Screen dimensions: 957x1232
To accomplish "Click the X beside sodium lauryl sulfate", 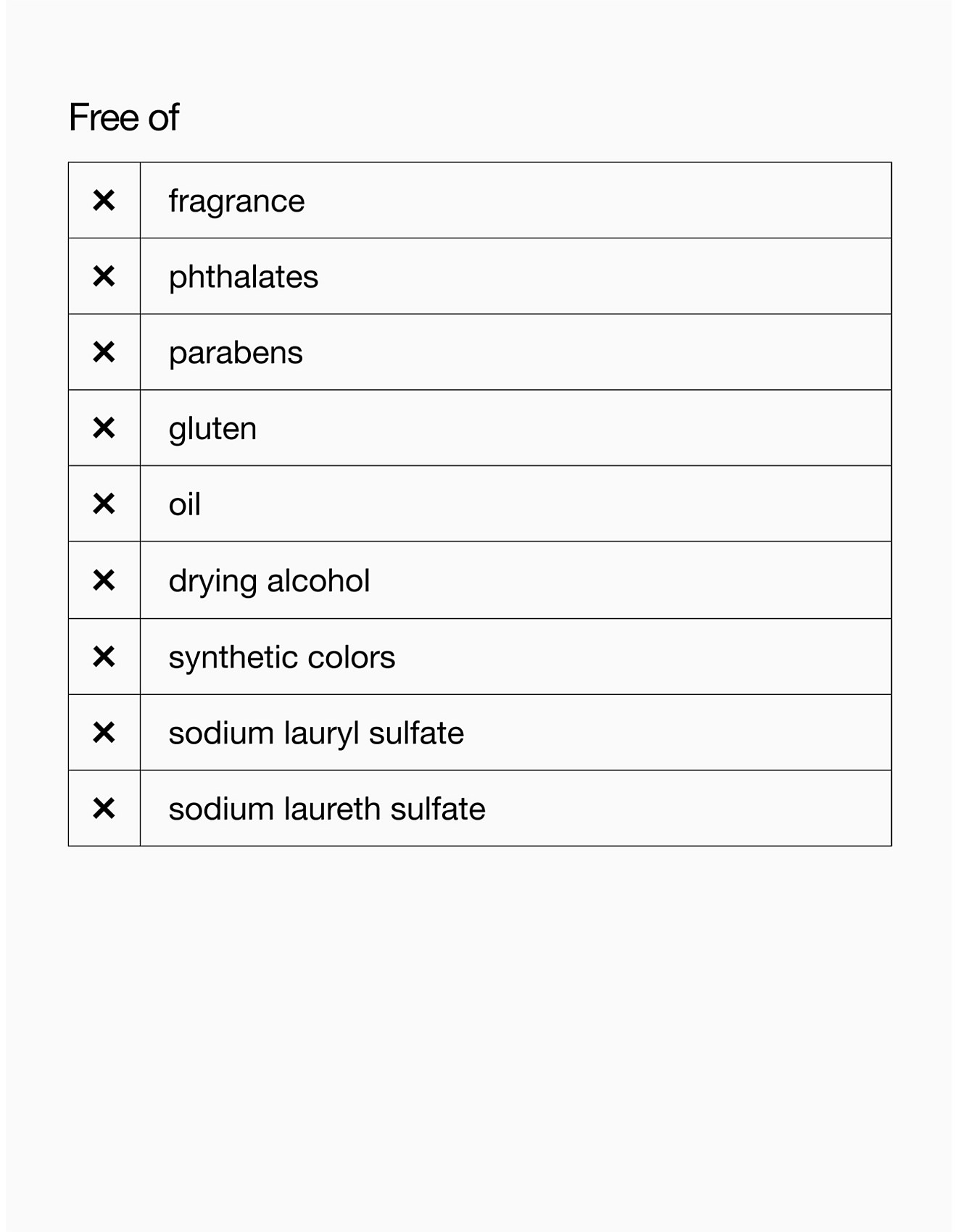I will tap(104, 733).
